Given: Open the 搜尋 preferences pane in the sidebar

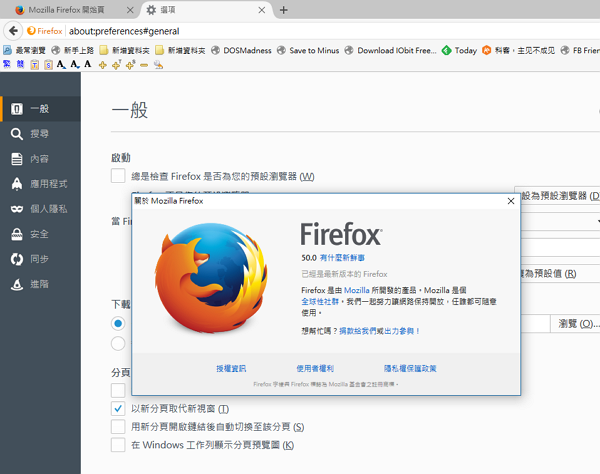Looking at the screenshot, I should [41, 134].
